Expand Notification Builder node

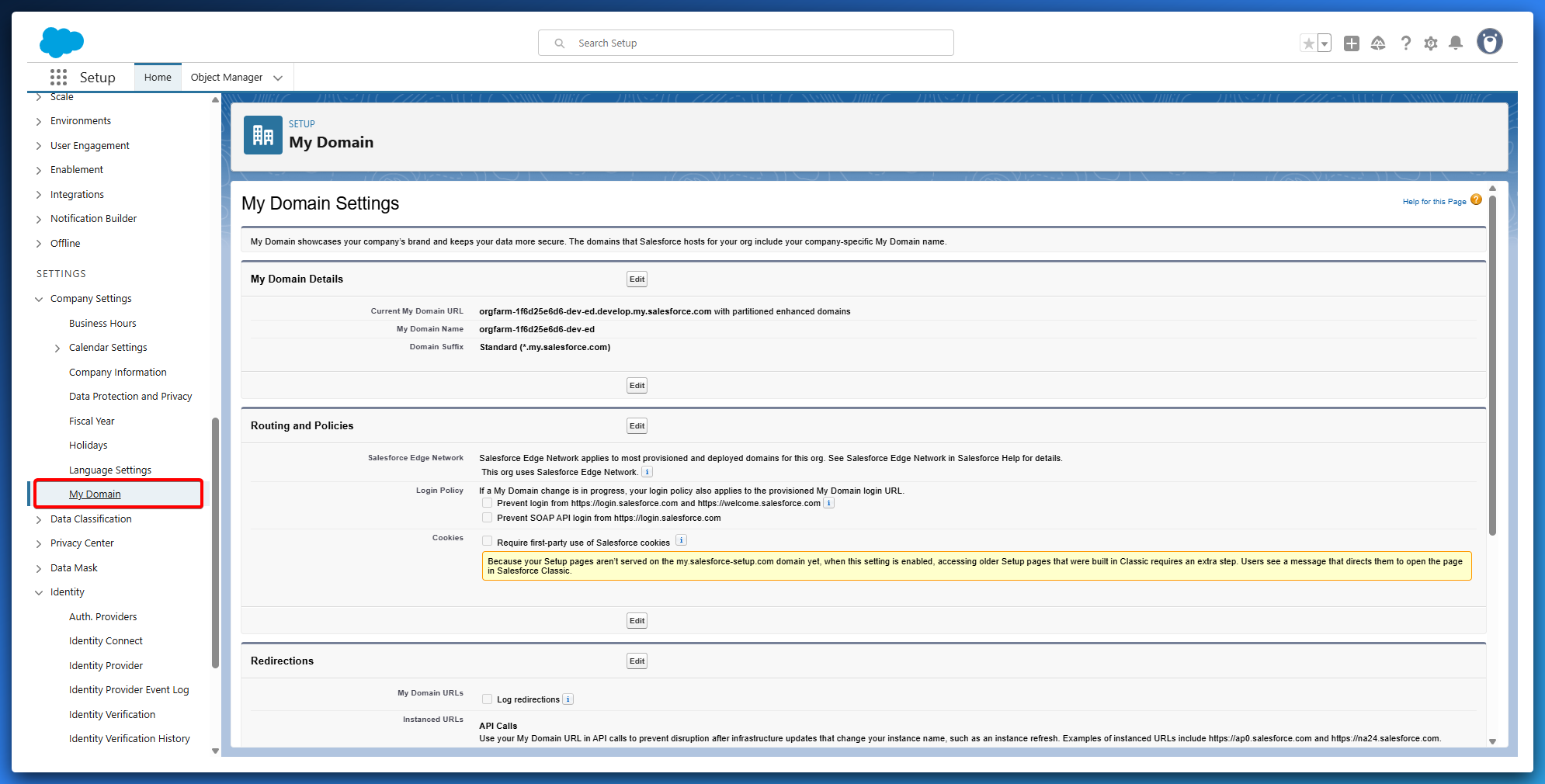tap(39, 219)
